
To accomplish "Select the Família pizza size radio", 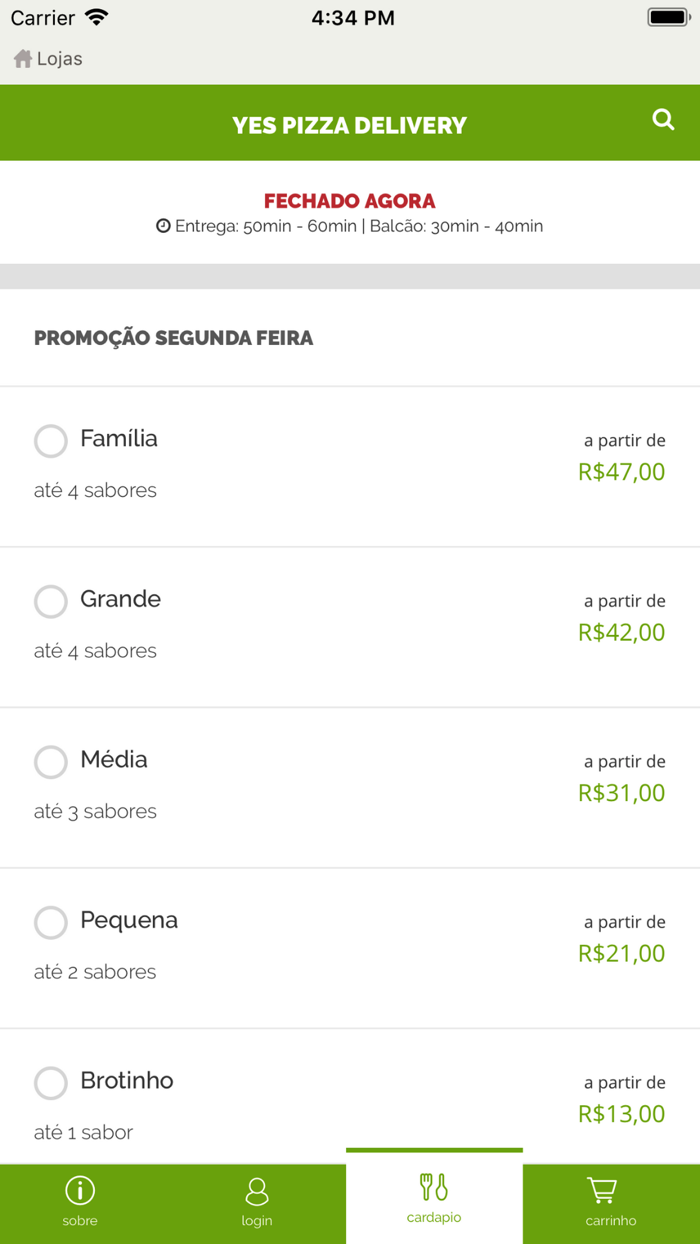I will click(51, 441).
